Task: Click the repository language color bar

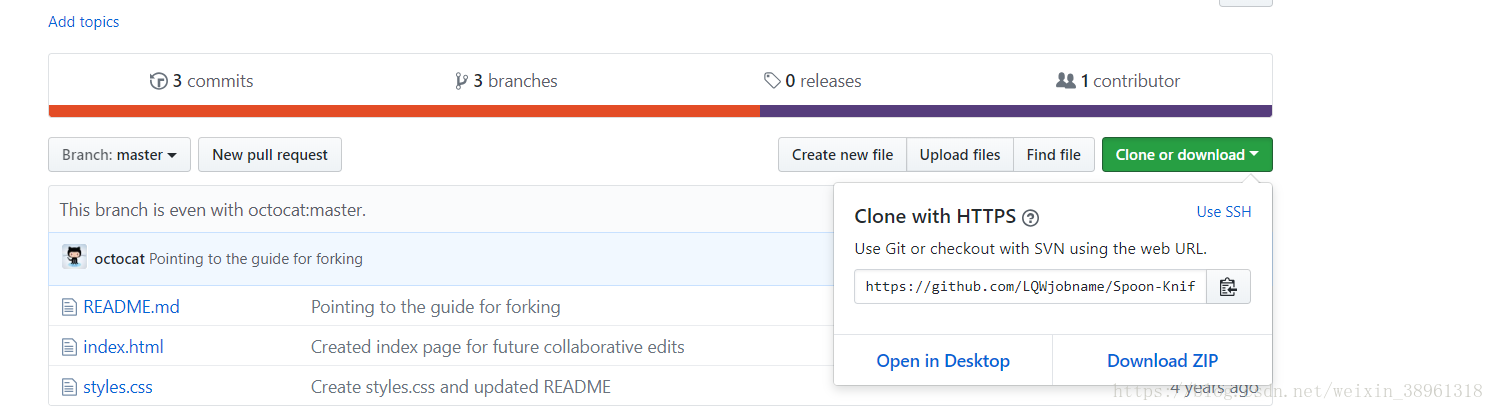Action: tap(660, 111)
